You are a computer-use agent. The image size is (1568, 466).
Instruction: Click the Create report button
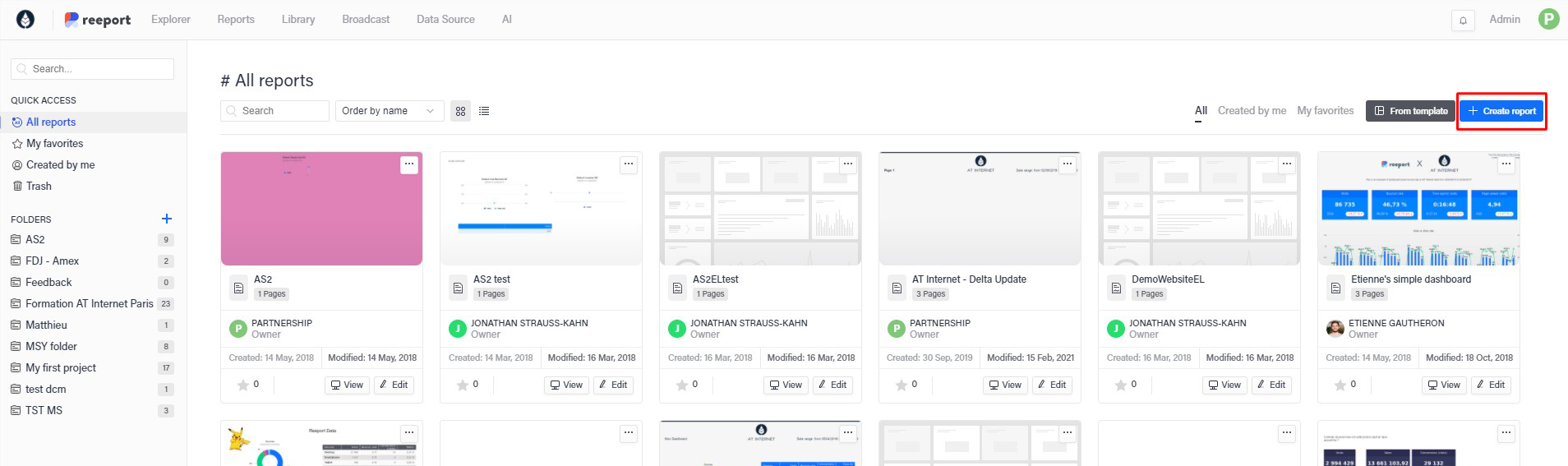tap(1501, 111)
